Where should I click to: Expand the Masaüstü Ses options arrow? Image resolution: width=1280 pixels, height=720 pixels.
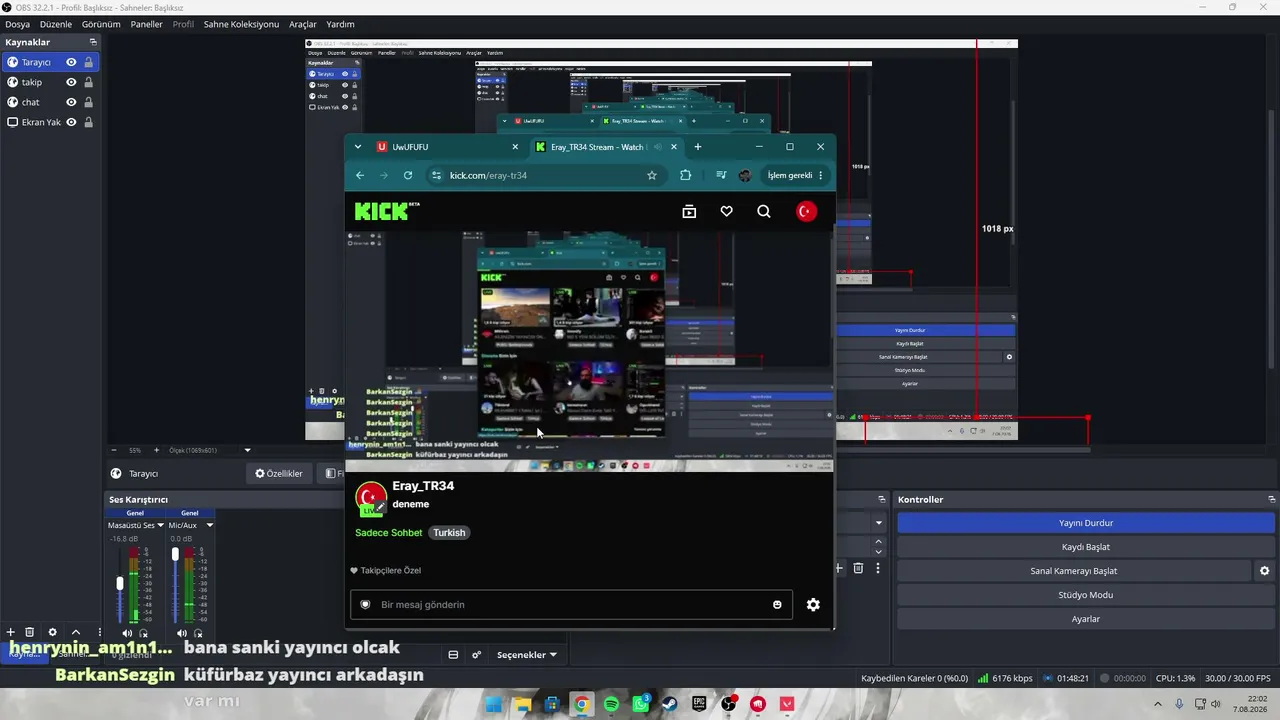[160, 525]
